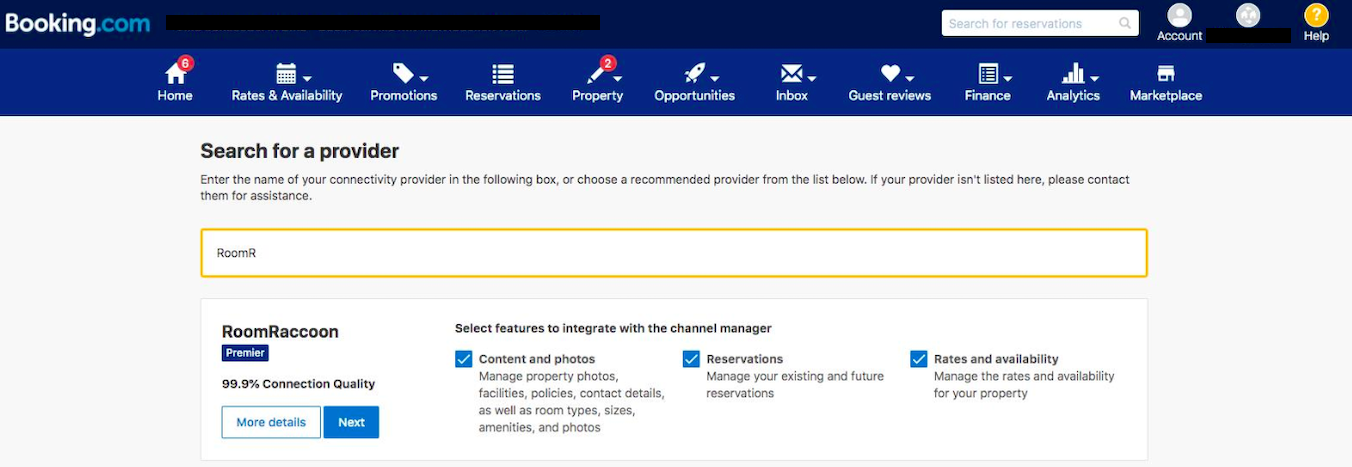Image resolution: width=1352 pixels, height=467 pixels.
Task: Open Home via the house icon
Action: pyautogui.click(x=175, y=73)
